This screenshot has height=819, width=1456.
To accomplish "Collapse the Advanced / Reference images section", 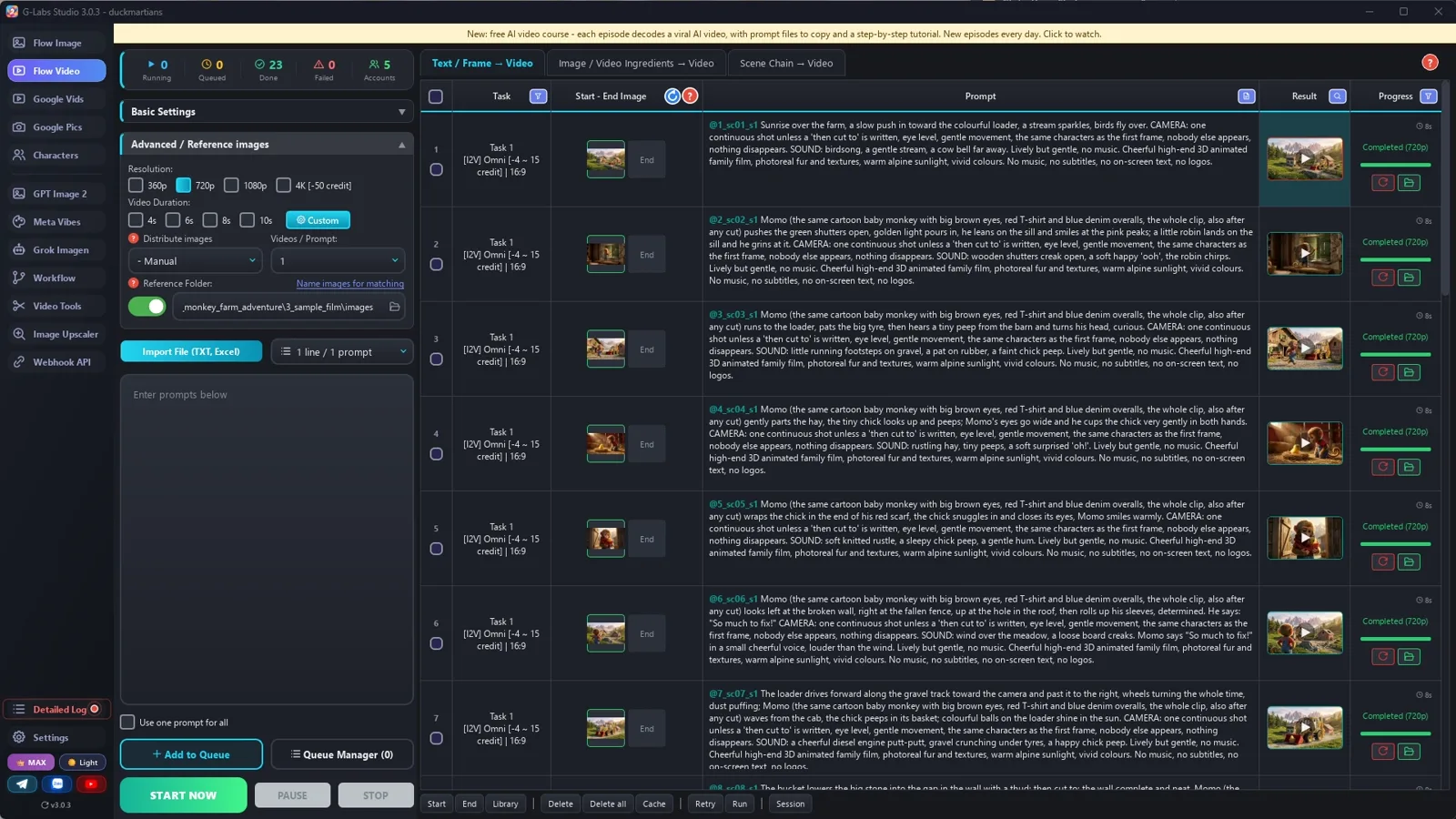I will [x=267, y=145].
